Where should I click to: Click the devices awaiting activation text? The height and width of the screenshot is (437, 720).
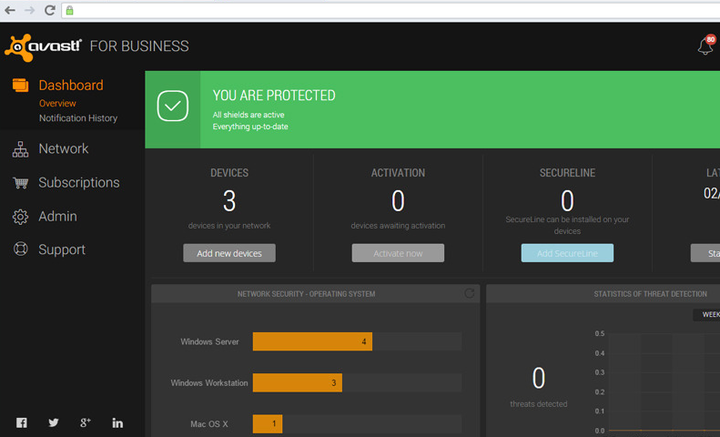[398, 225]
